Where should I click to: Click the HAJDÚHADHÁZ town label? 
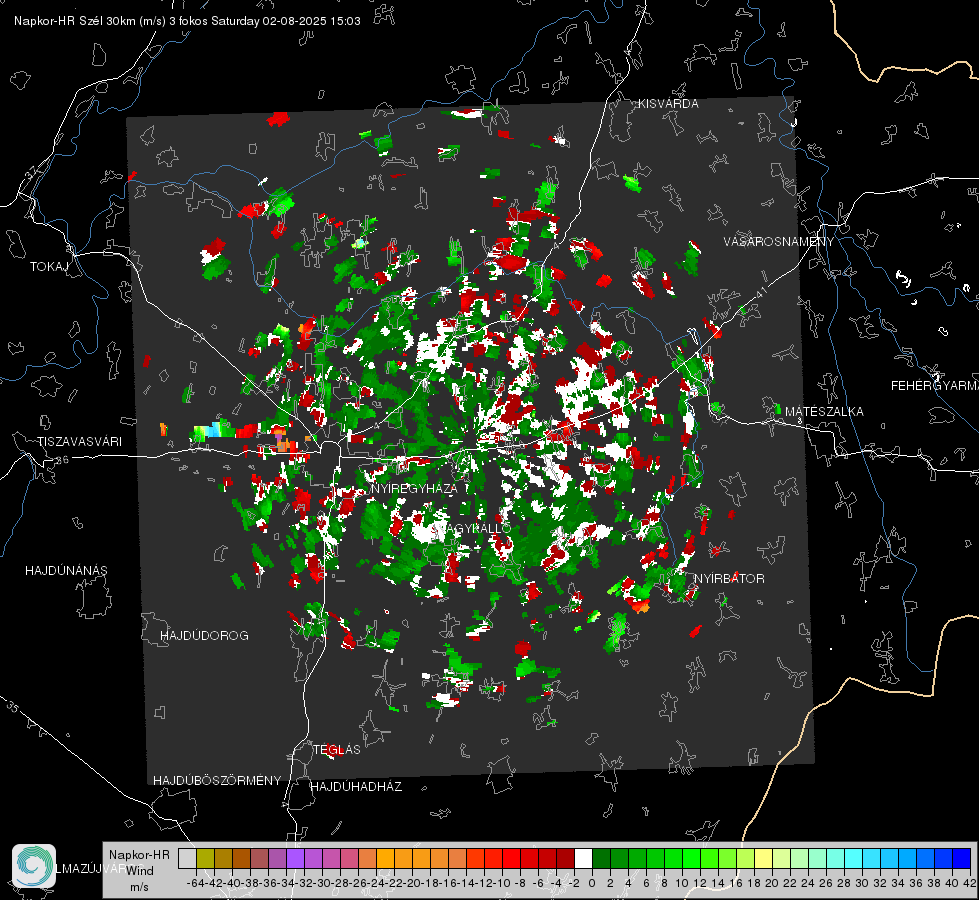point(356,786)
